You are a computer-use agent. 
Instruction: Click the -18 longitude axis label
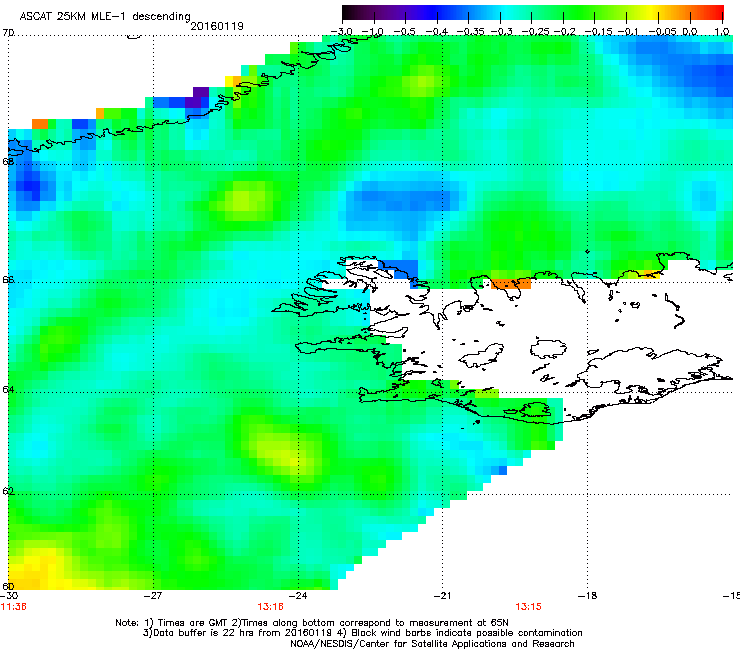(x=587, y=596)
